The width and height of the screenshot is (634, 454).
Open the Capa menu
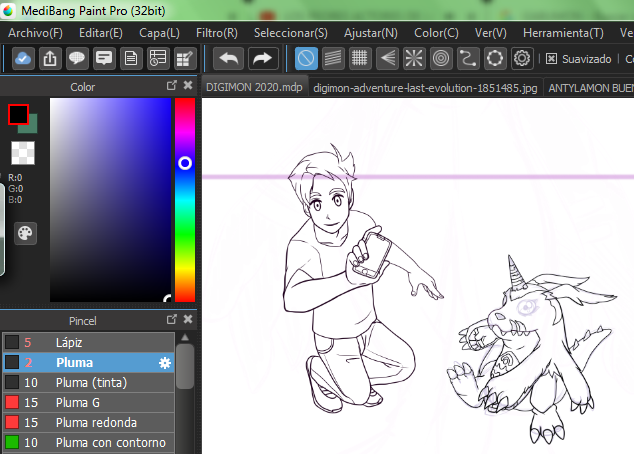click(159, 33)
